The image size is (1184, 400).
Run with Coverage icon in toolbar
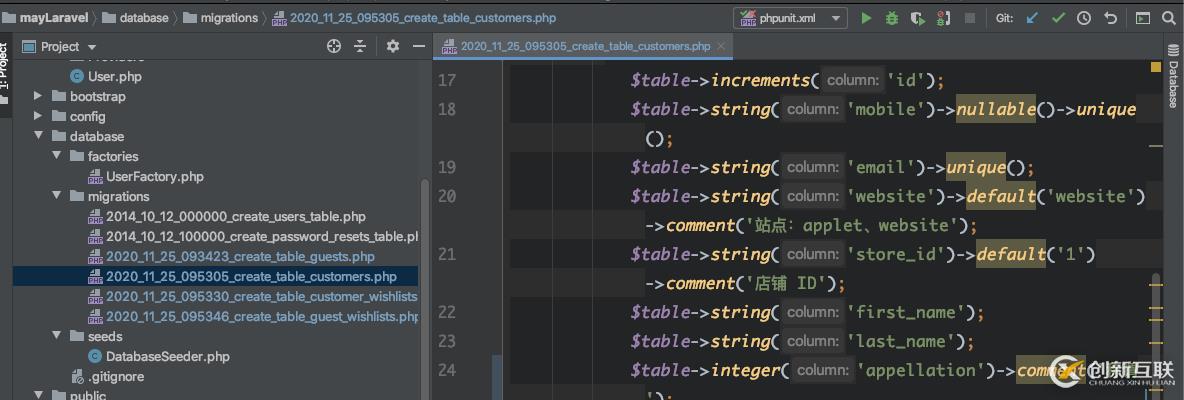coord(918,18)
